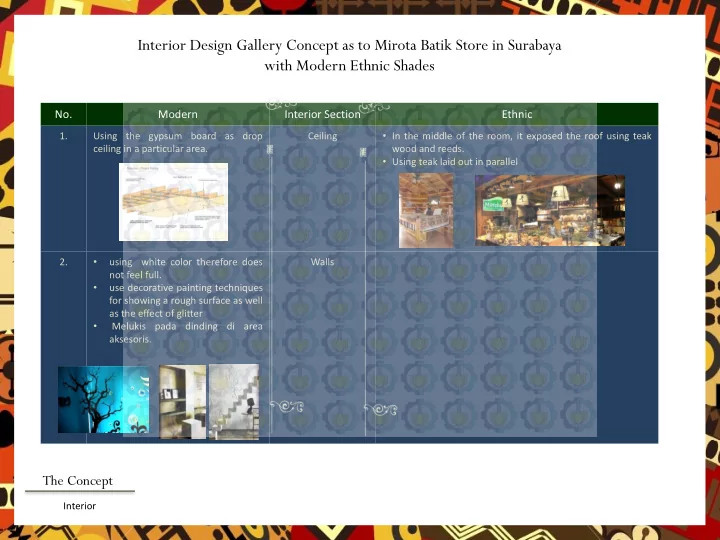This screenshot has width=720, height=540.
Task: Click bullet 'In the middle of the room' text
Action: point(521,142)
